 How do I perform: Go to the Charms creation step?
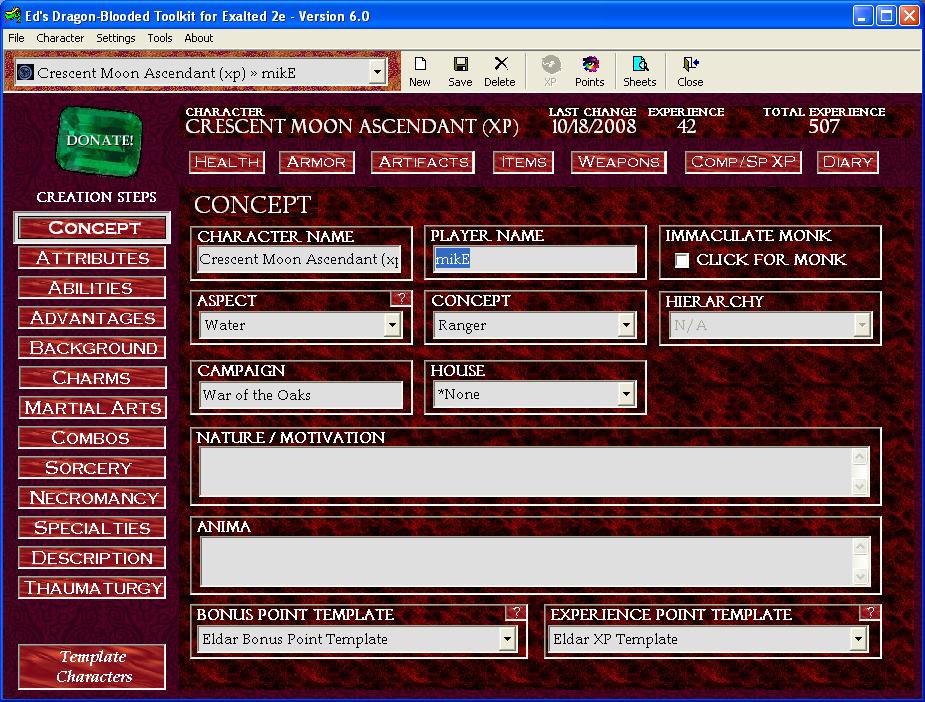pyautogui.click(x=92, y=378)
